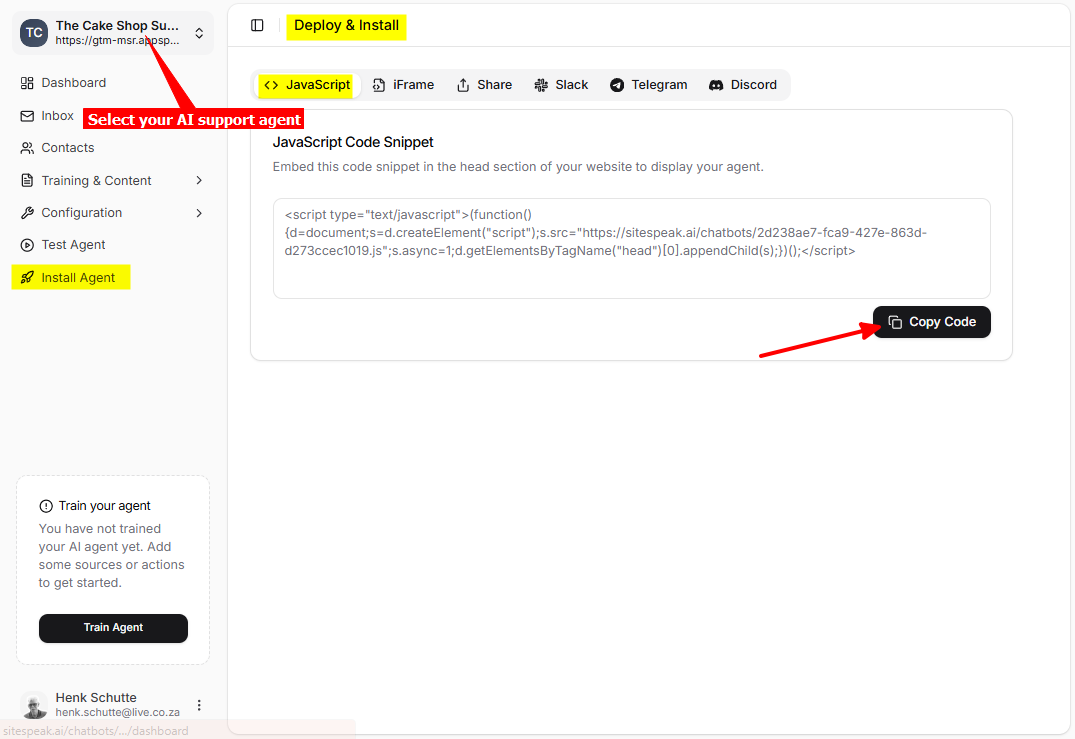Viewport: 1075px width, 739px height.
Task: Click Henk Schutte's profile photo
Action: [x=34, y=705]
